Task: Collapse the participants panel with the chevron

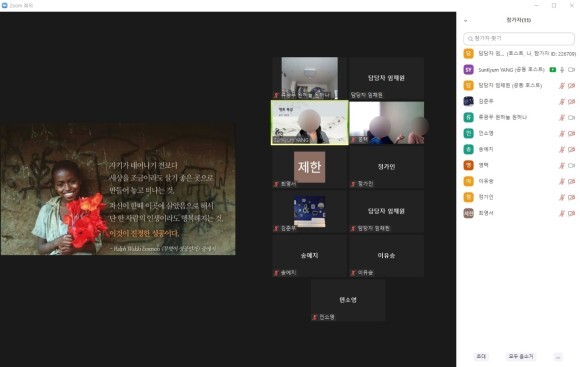Action: coord(465,20)
